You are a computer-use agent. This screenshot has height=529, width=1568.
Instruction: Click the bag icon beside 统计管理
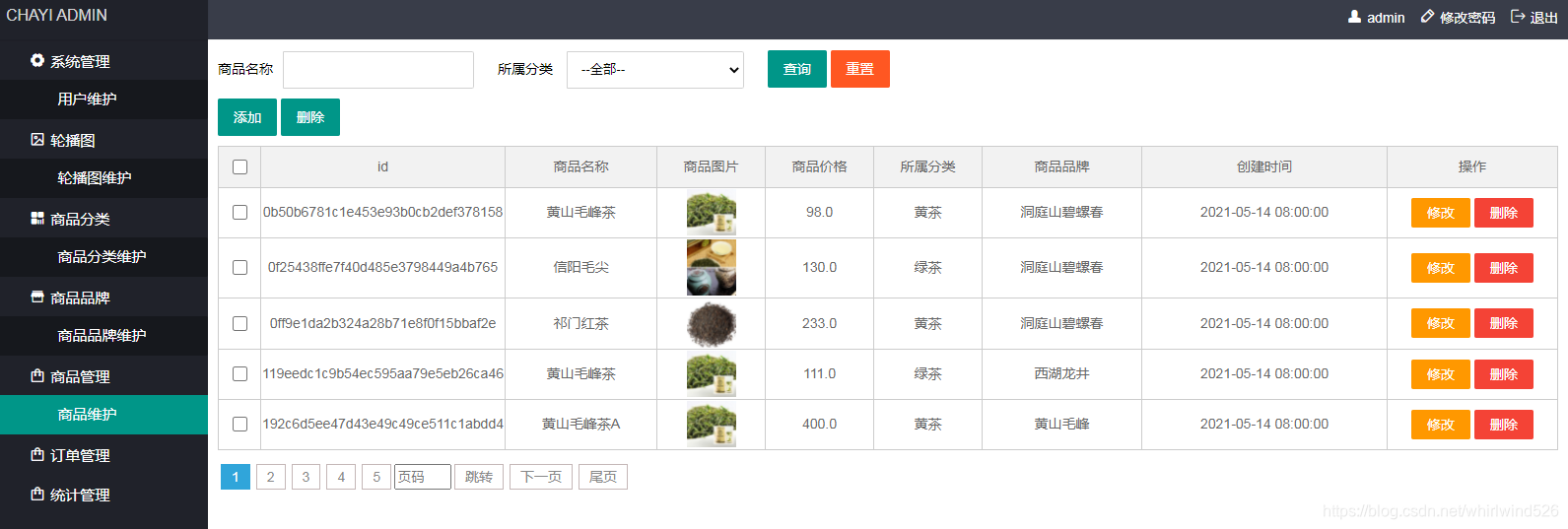pos(37,494)
